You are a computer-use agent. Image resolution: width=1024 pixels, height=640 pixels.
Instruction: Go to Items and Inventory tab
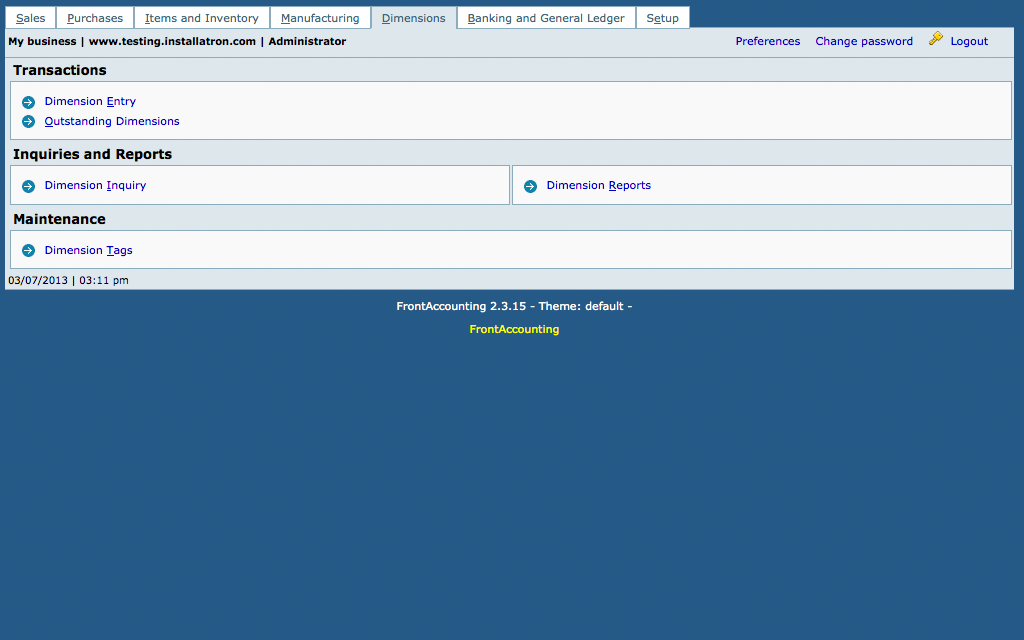tap(202, 18)
